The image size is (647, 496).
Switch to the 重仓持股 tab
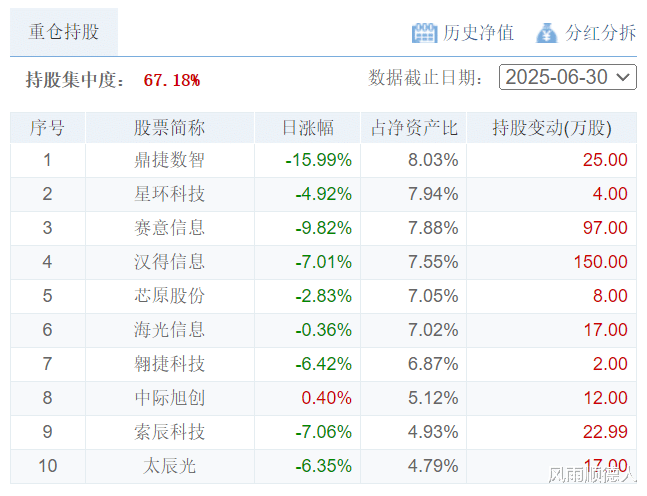[64, 32]
